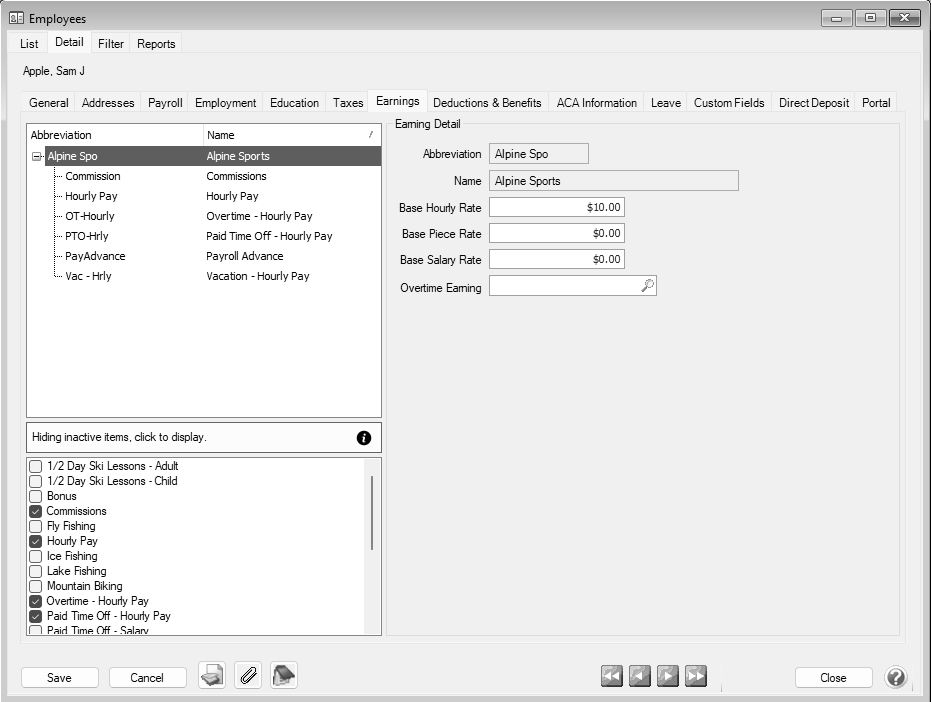The width and height of the screenshot is (931, 702).
Task: Enable the Bonus earning checkbox
Action: coord(36,496)
